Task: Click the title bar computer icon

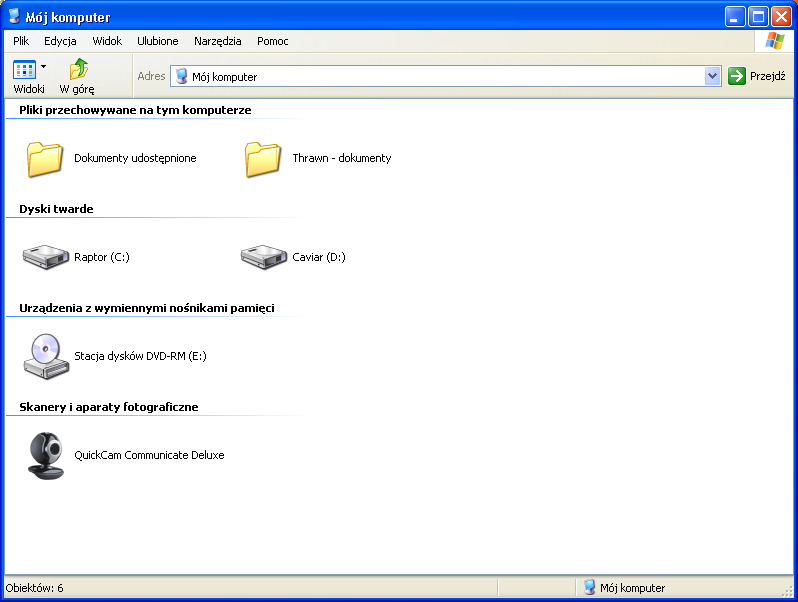Action: coord(14,16)
